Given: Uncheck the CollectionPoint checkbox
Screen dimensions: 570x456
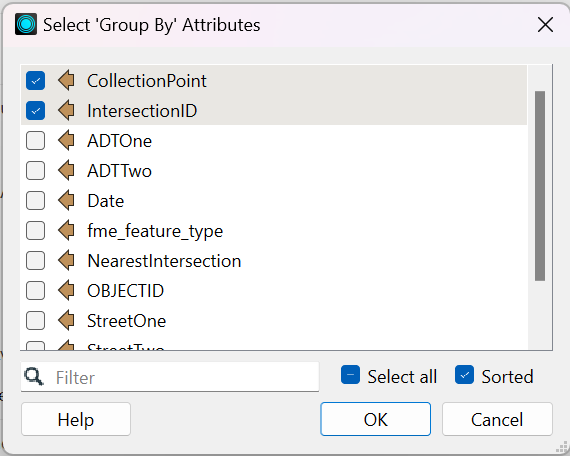Looking at the screenshot, I should click(x=35, y=80).
